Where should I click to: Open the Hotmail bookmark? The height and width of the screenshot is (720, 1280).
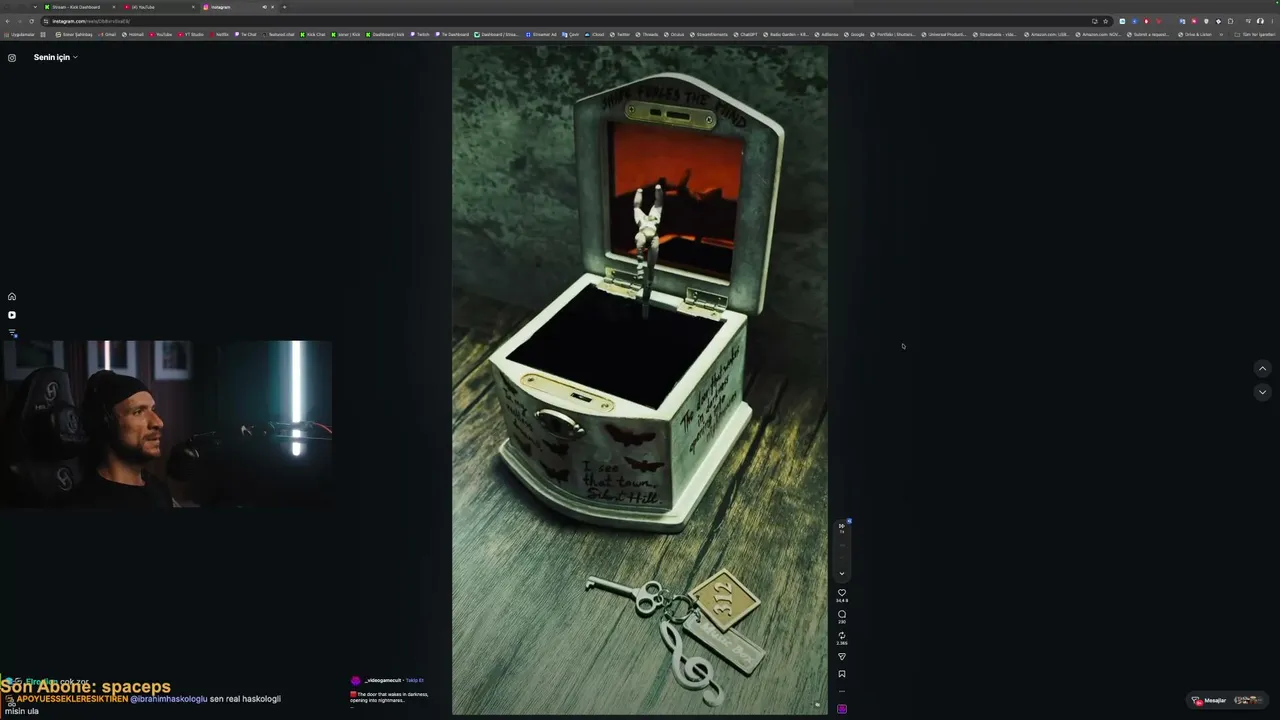[133, 34]
